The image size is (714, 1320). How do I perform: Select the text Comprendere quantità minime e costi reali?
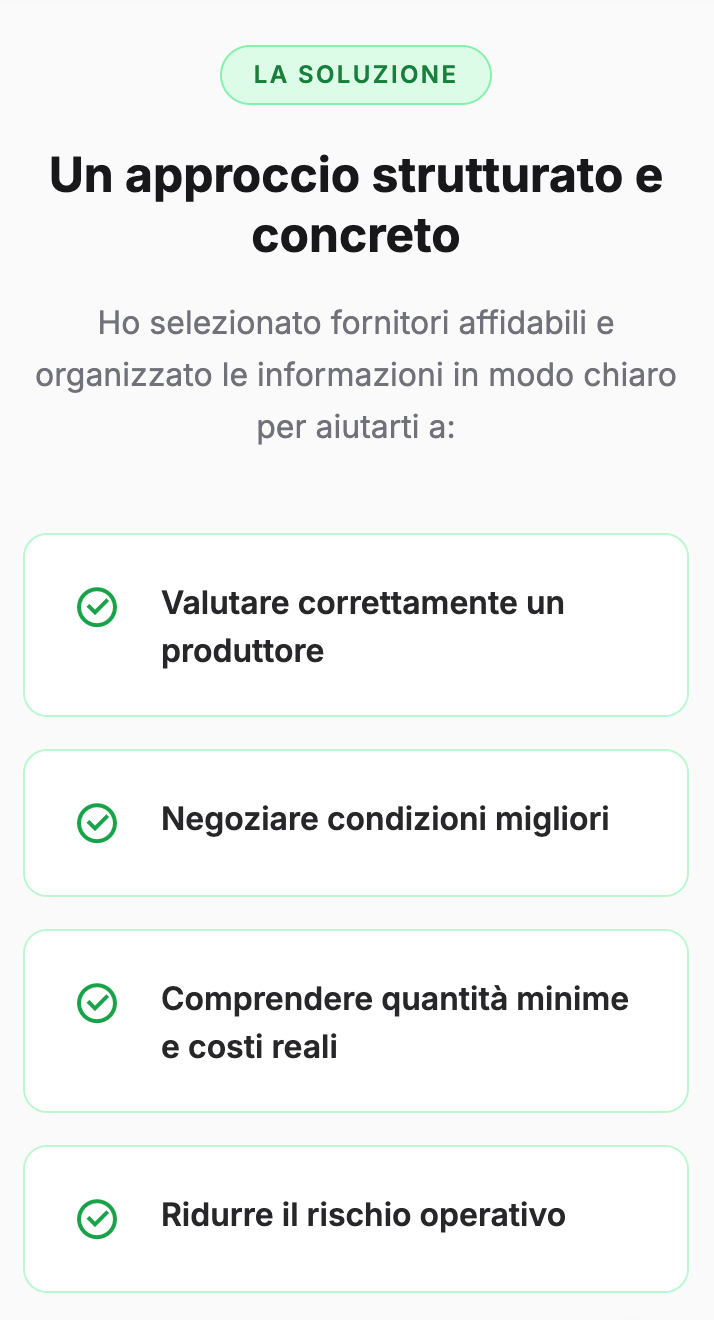click(x=394, y=1022)
